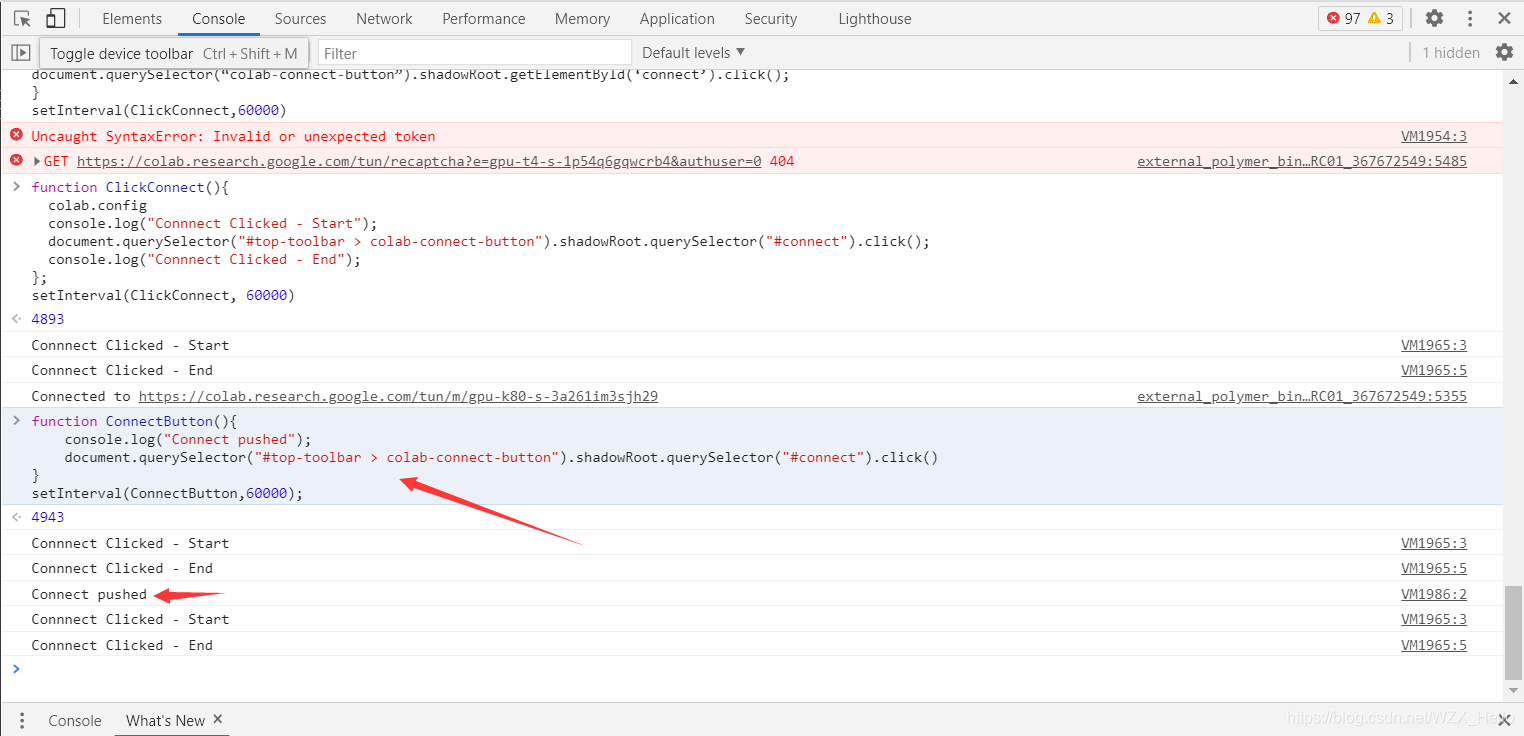Click the Filter input field

475,52
